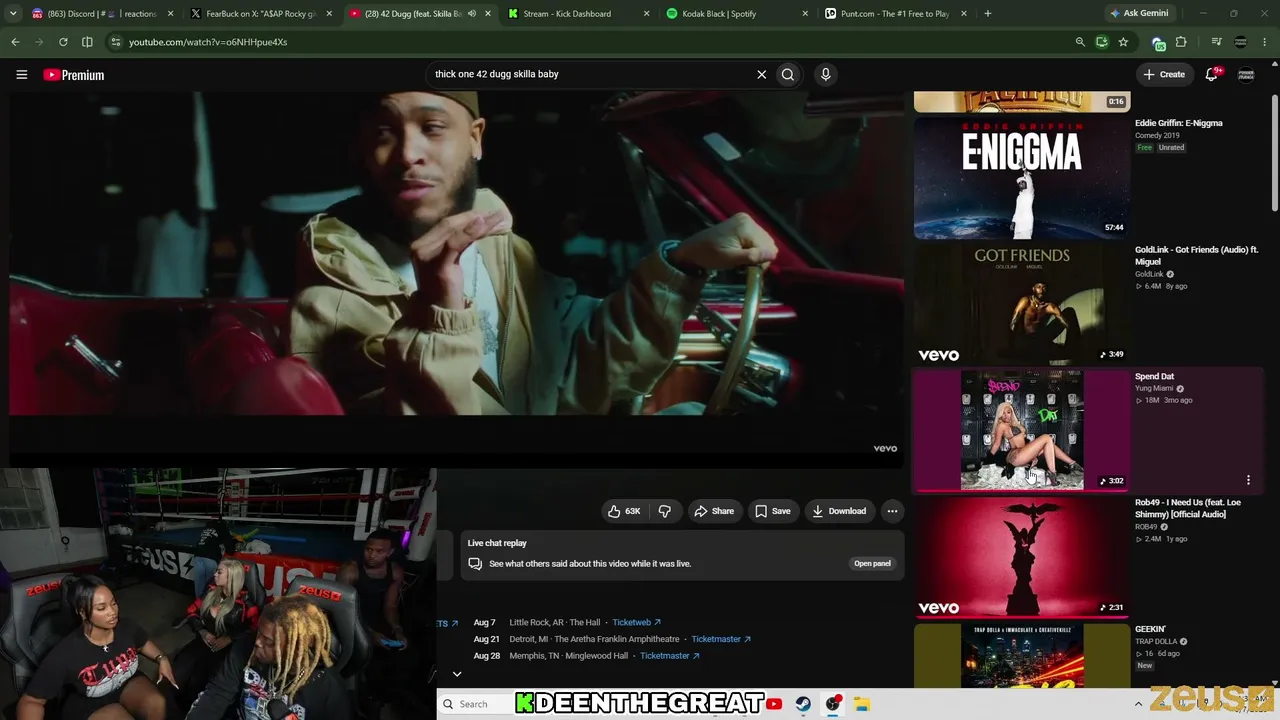This screenshot has height=720, width=1280.
Task: Start voice search with the microphone
Action: (x=825, y=74)
